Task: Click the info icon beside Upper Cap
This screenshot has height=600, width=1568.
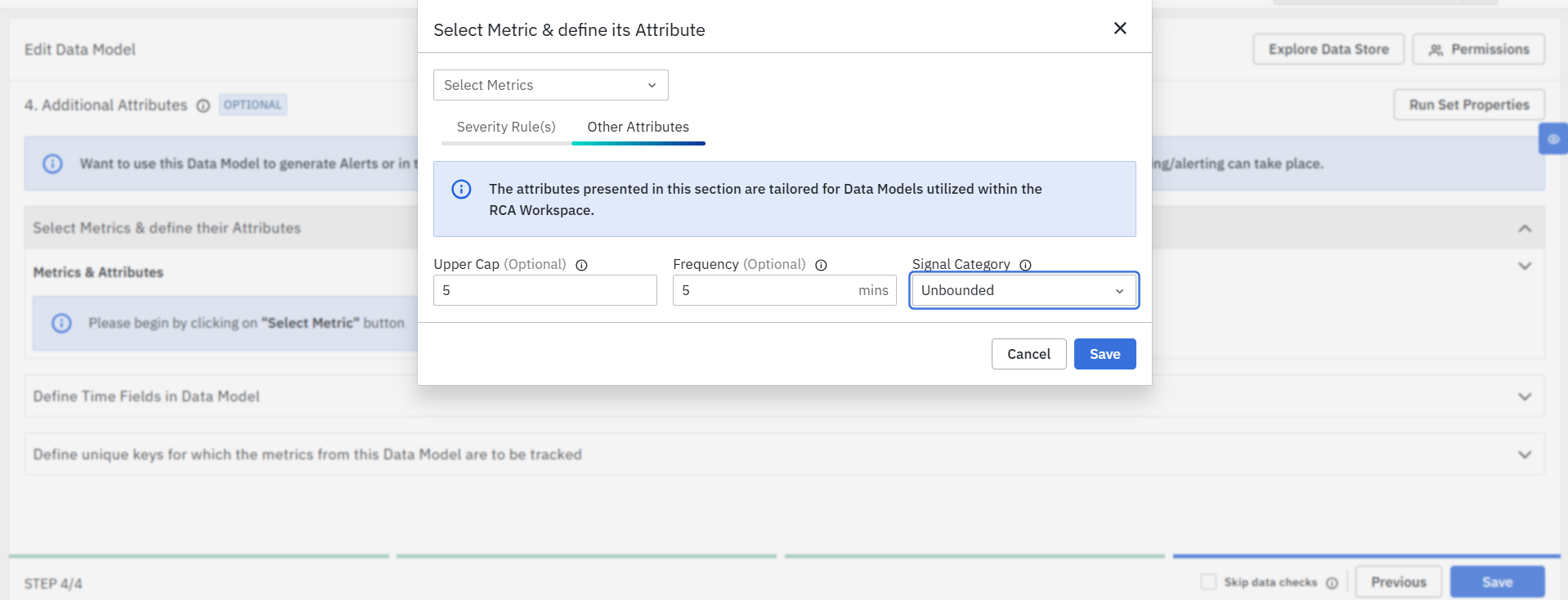Action: pos(581,265)
